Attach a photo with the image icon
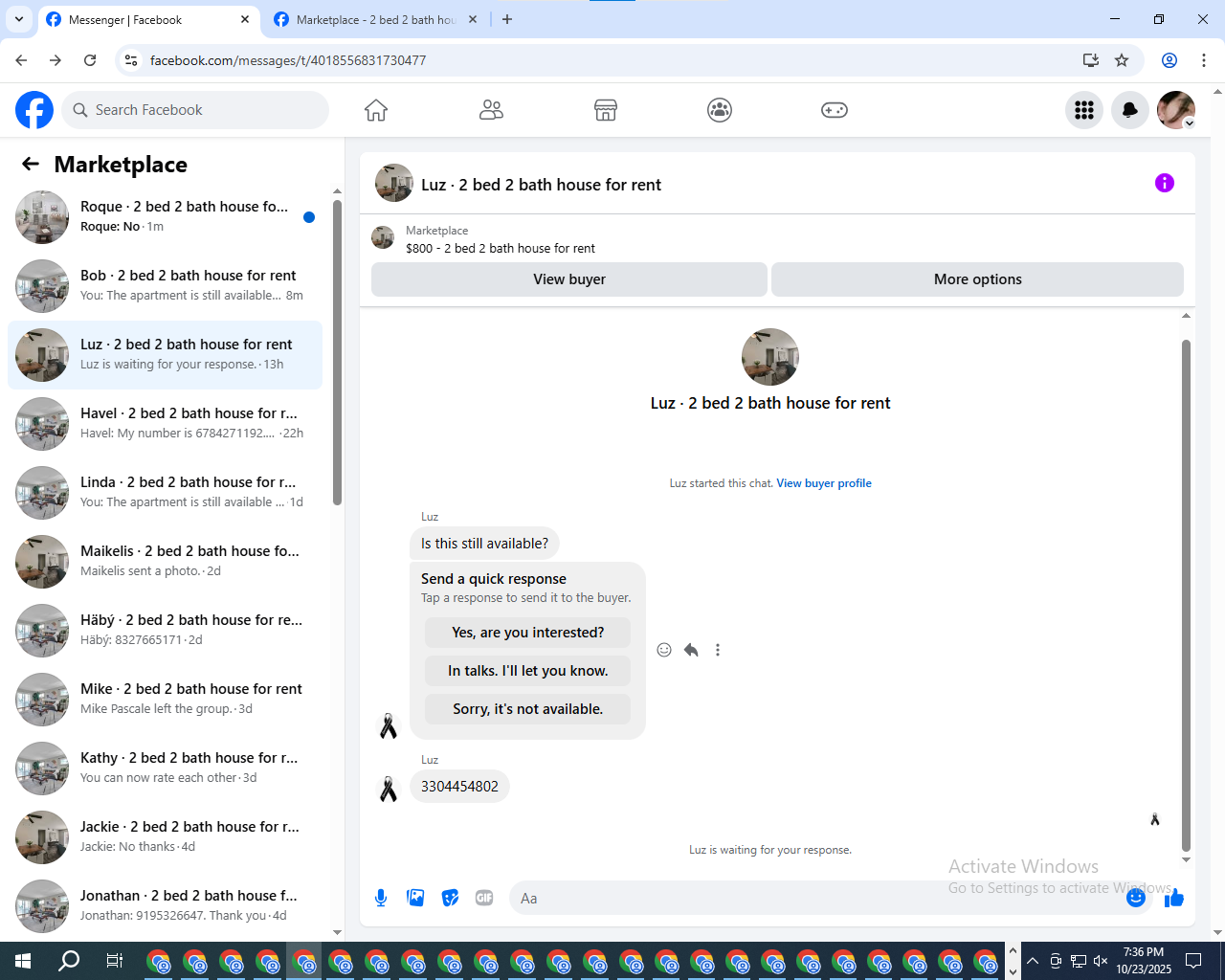Image resolution: width=1225 pixels, height=980 pixels. click(415, 898)
